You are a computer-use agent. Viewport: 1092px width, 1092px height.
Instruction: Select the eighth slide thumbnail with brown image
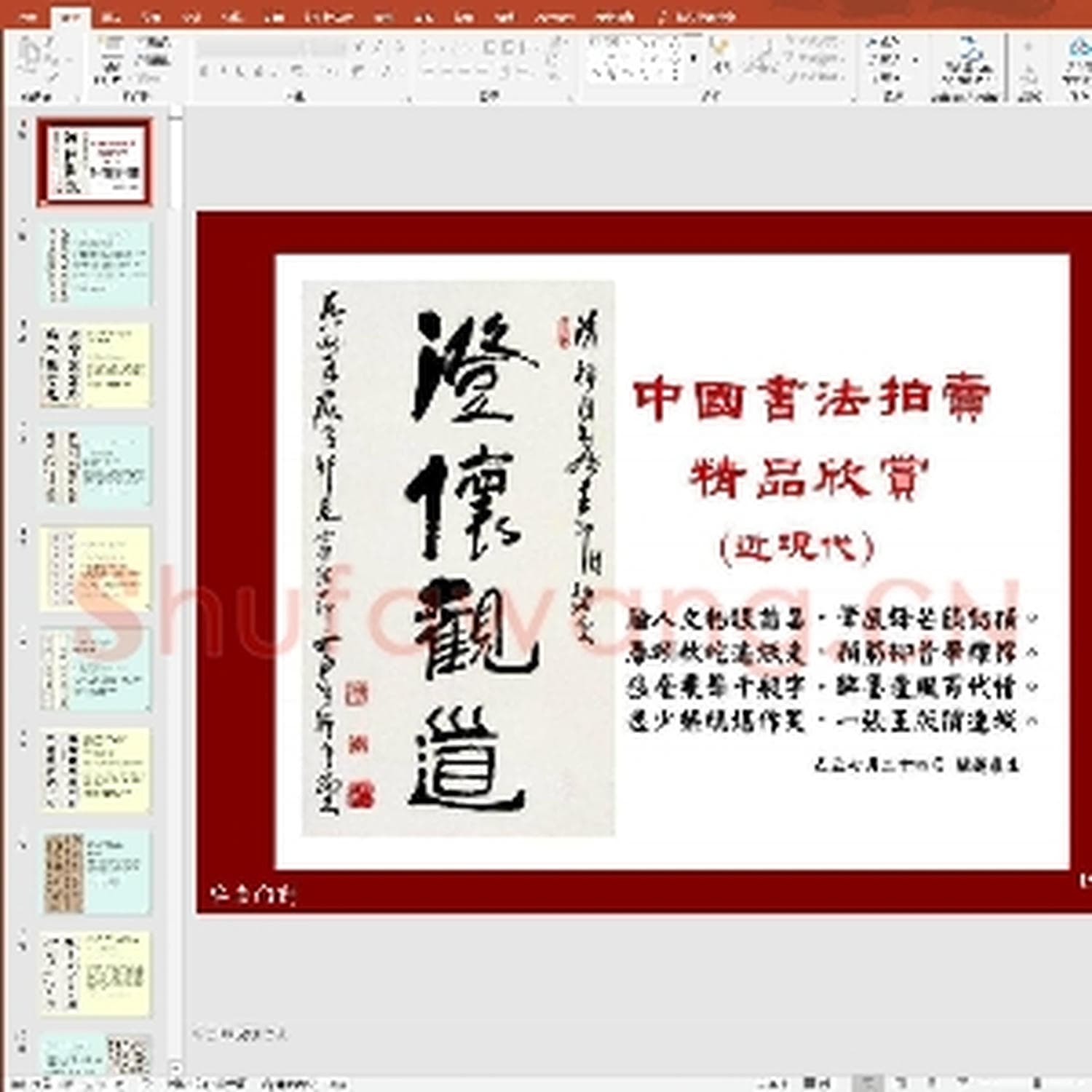tap(95, 872)
